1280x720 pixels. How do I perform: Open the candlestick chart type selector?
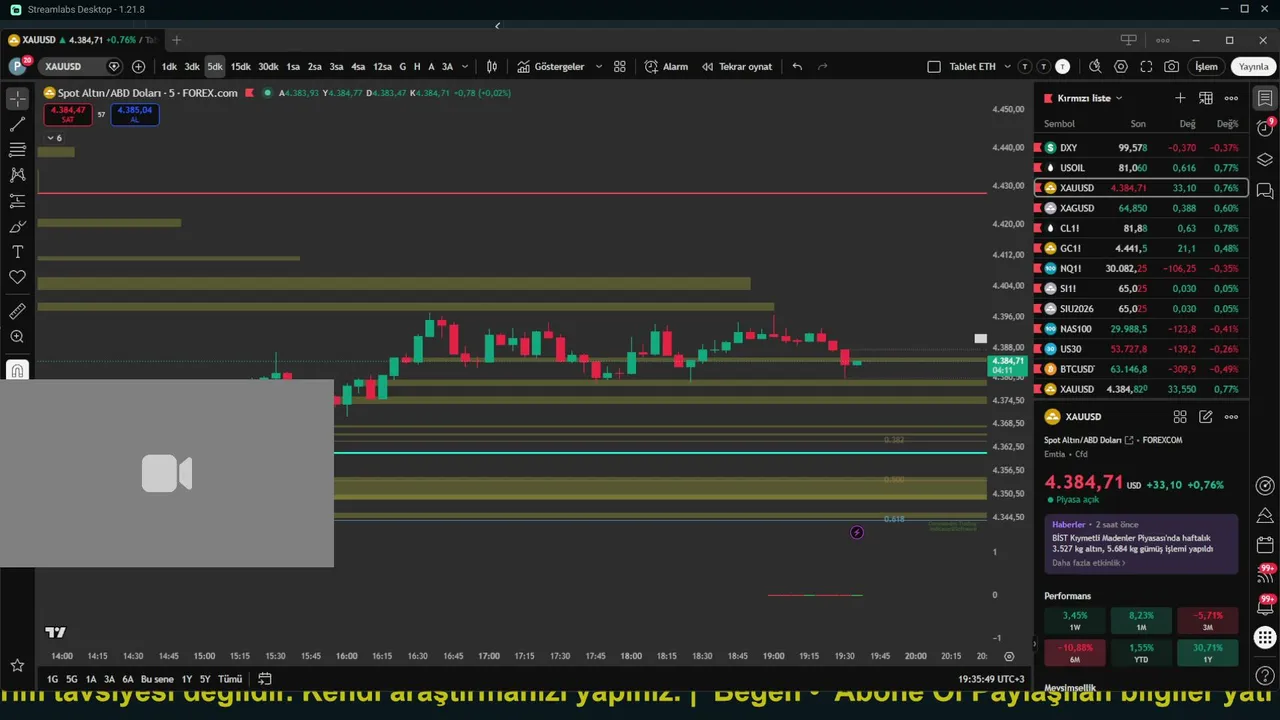tap(492, 67)
